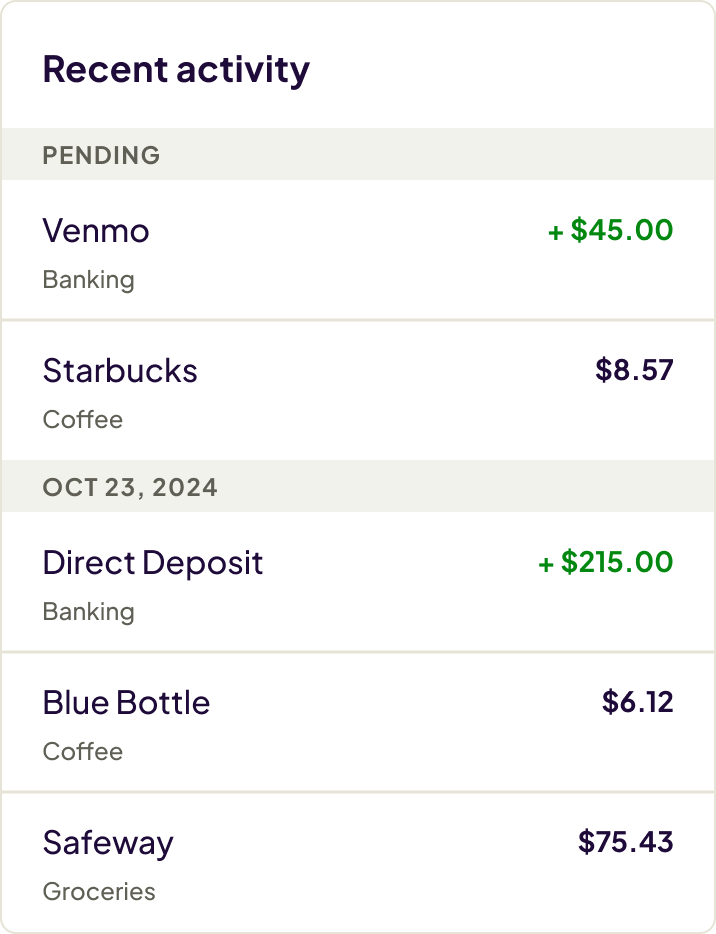Image resolution: width=716 pixels, height=934 pixels.
Task: Click the $75.43 amount
Action: pos(626,843)
